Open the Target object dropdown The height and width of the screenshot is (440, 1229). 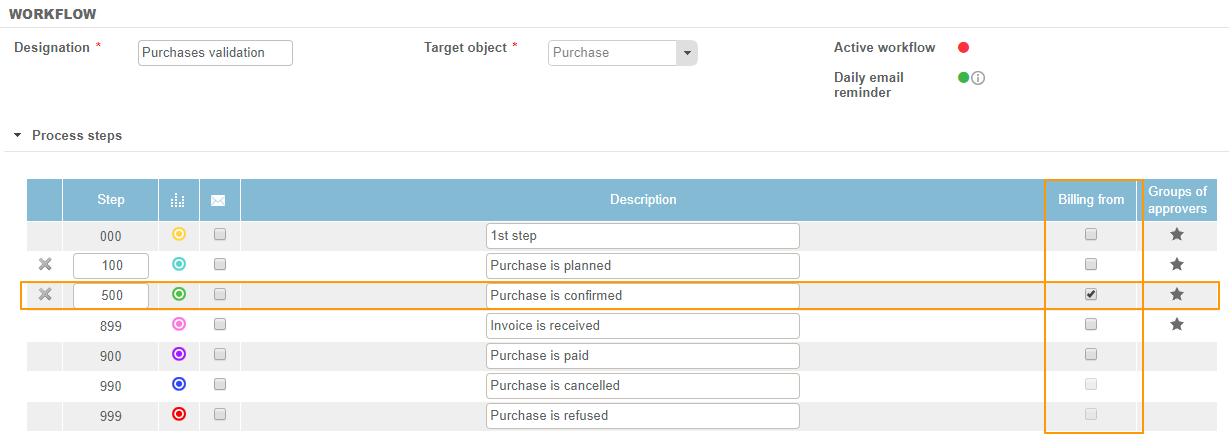pyautogui.click(x=686, y=53)
